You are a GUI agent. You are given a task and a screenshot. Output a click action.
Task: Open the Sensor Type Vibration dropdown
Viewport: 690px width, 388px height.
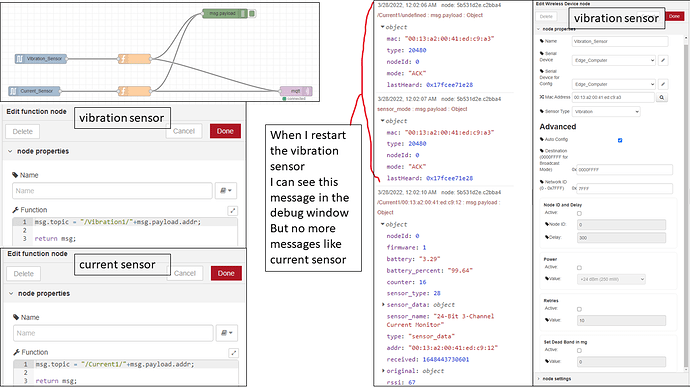tap(606, 112)
